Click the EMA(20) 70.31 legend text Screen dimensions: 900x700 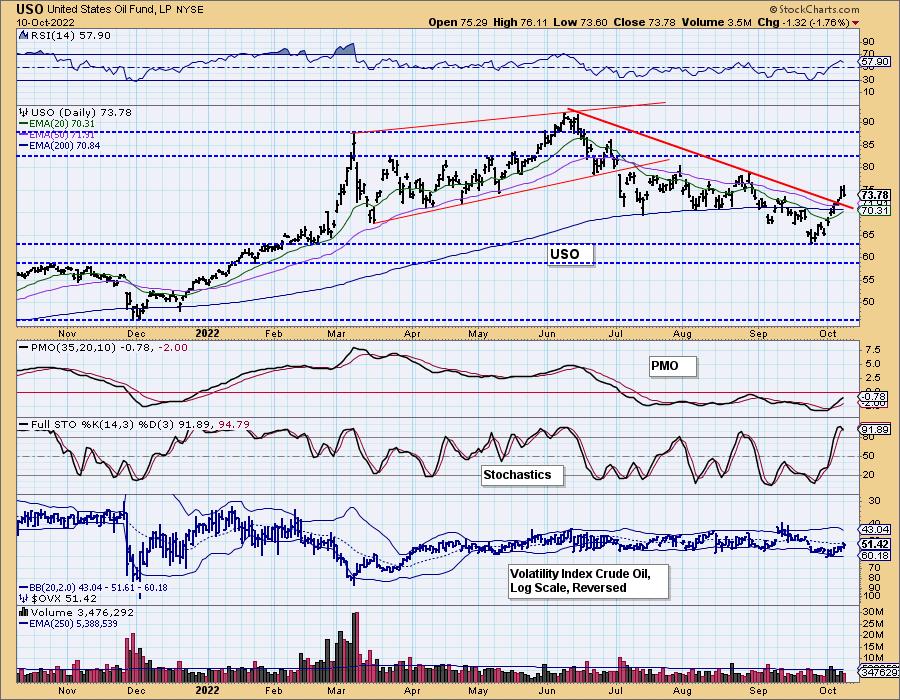[x=62, y=124]
